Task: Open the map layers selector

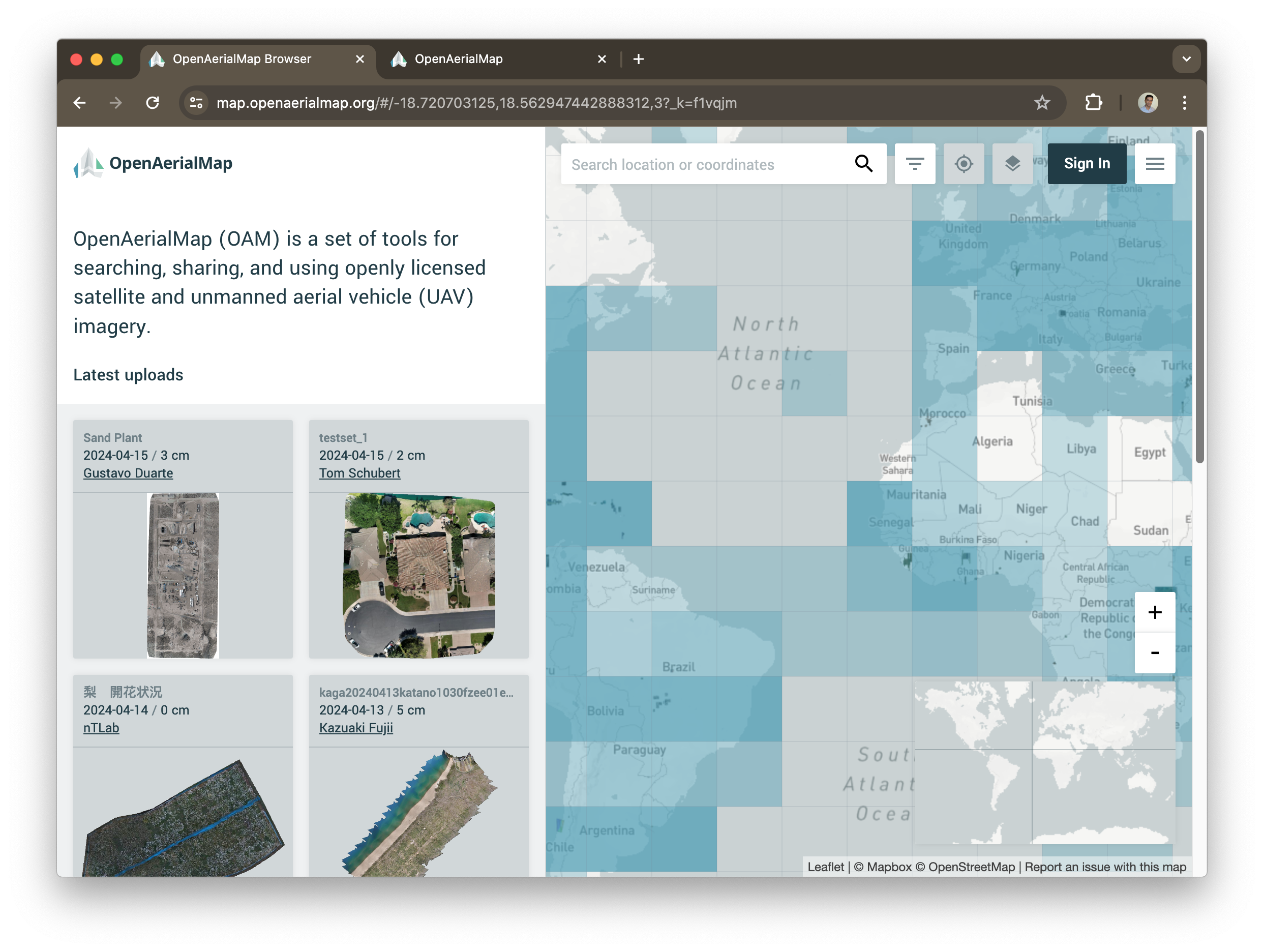Action: click(1012, 164)
